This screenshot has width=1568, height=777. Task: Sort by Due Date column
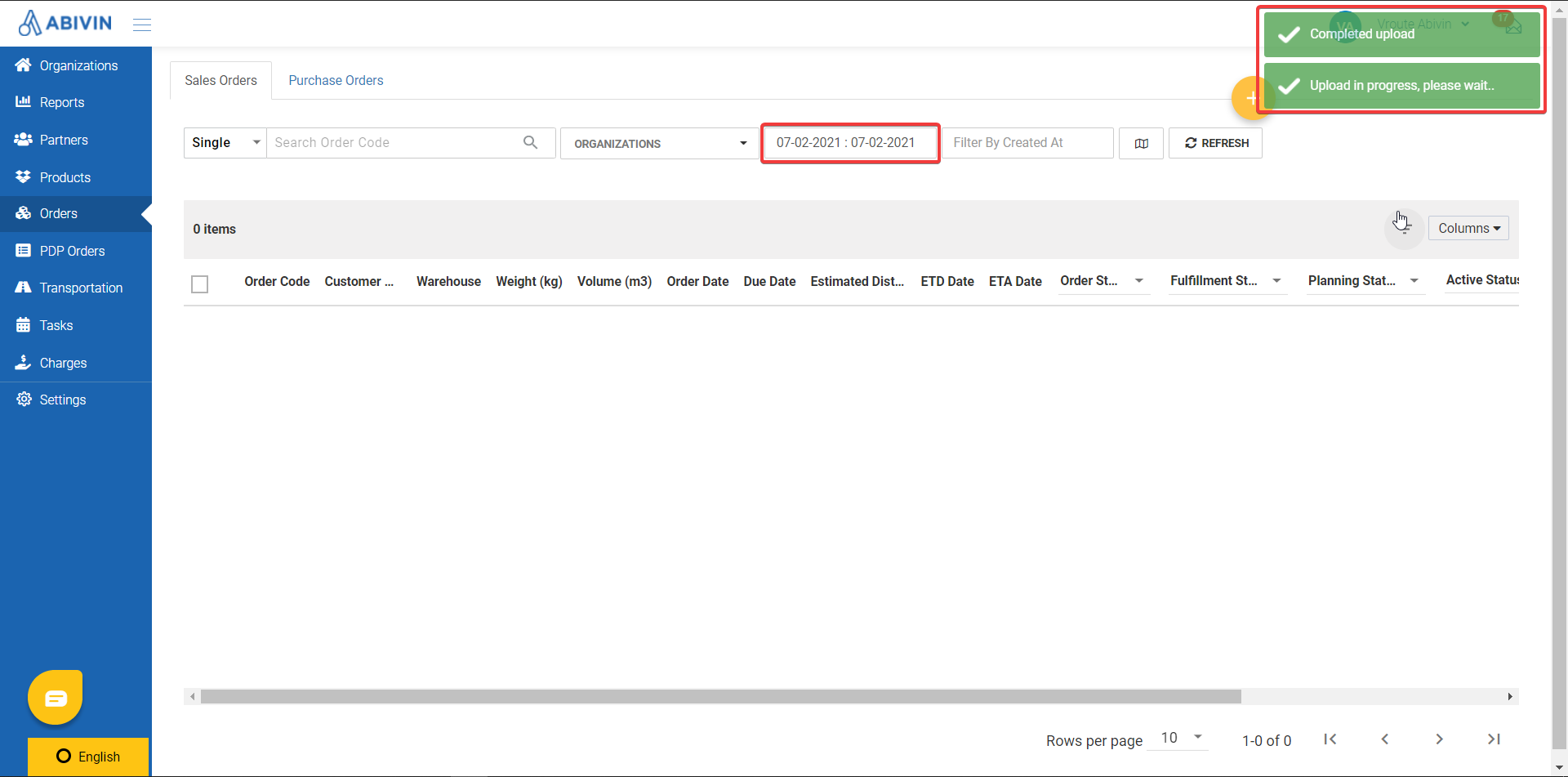point(769,281)
